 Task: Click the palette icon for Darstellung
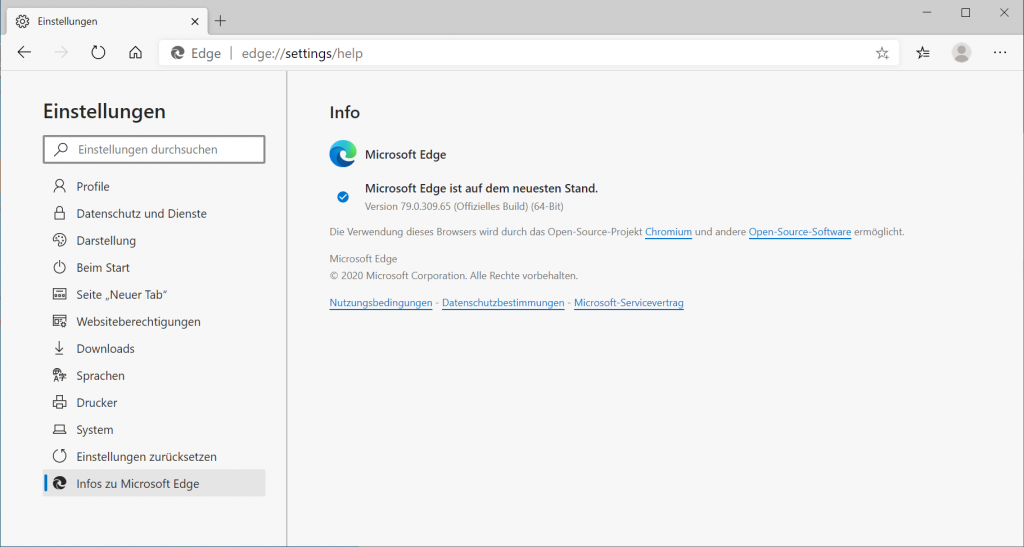click(x=59, y=240)
